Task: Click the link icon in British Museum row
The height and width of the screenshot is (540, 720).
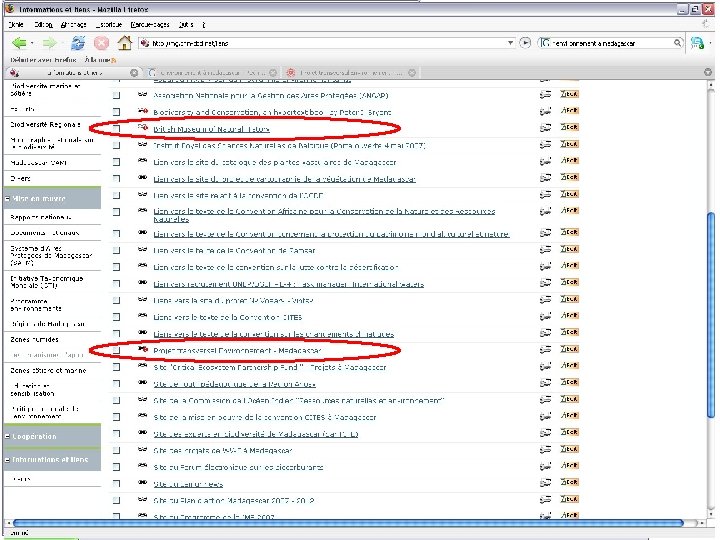Action: pos(143,127)
